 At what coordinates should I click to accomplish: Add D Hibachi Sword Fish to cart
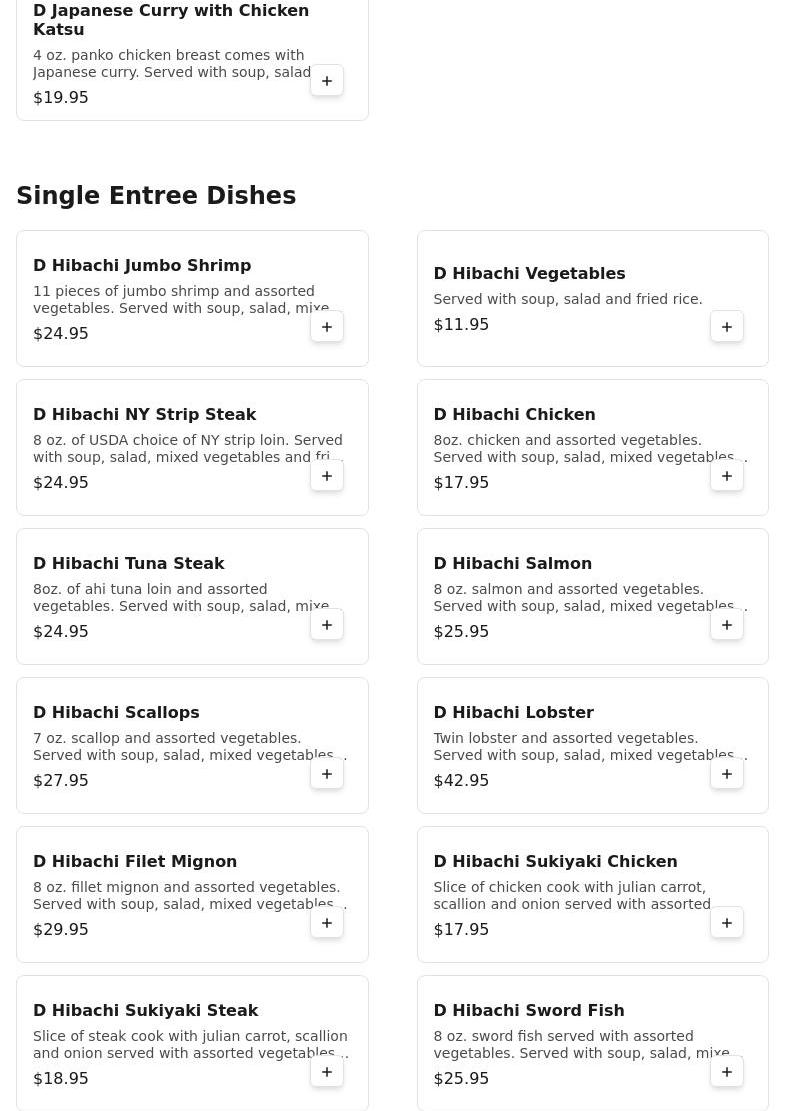[x=727, y=1072]
